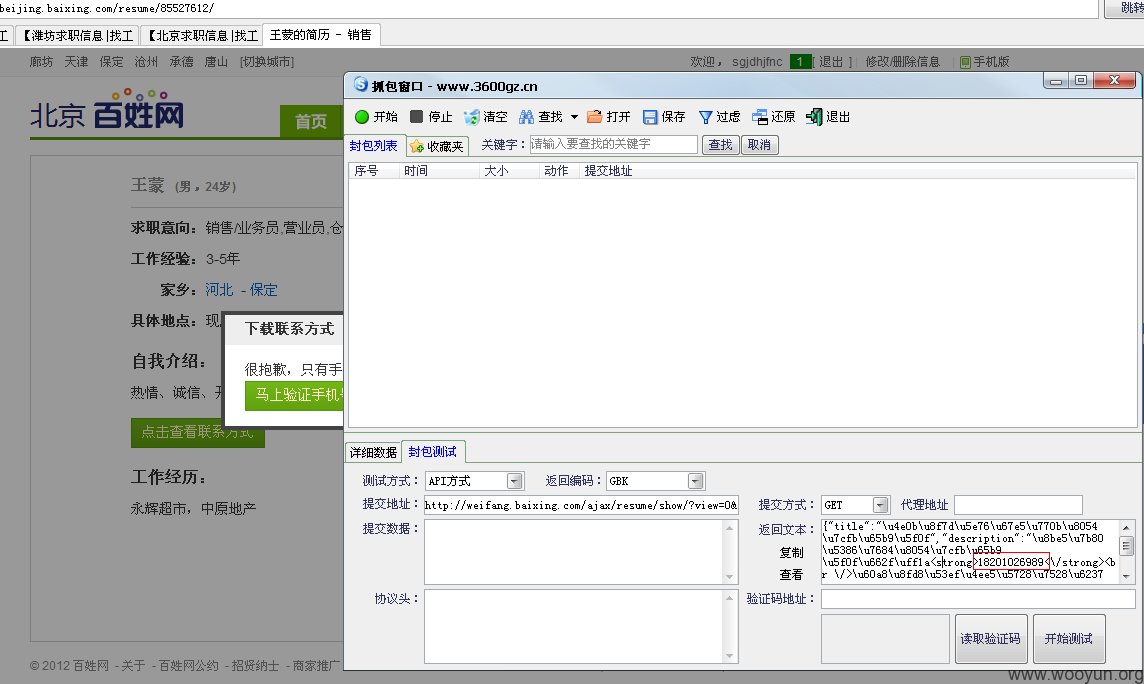1144x684 pixels.
Task: Click the 退出 logout link
Action: click(x=831, y=62)
